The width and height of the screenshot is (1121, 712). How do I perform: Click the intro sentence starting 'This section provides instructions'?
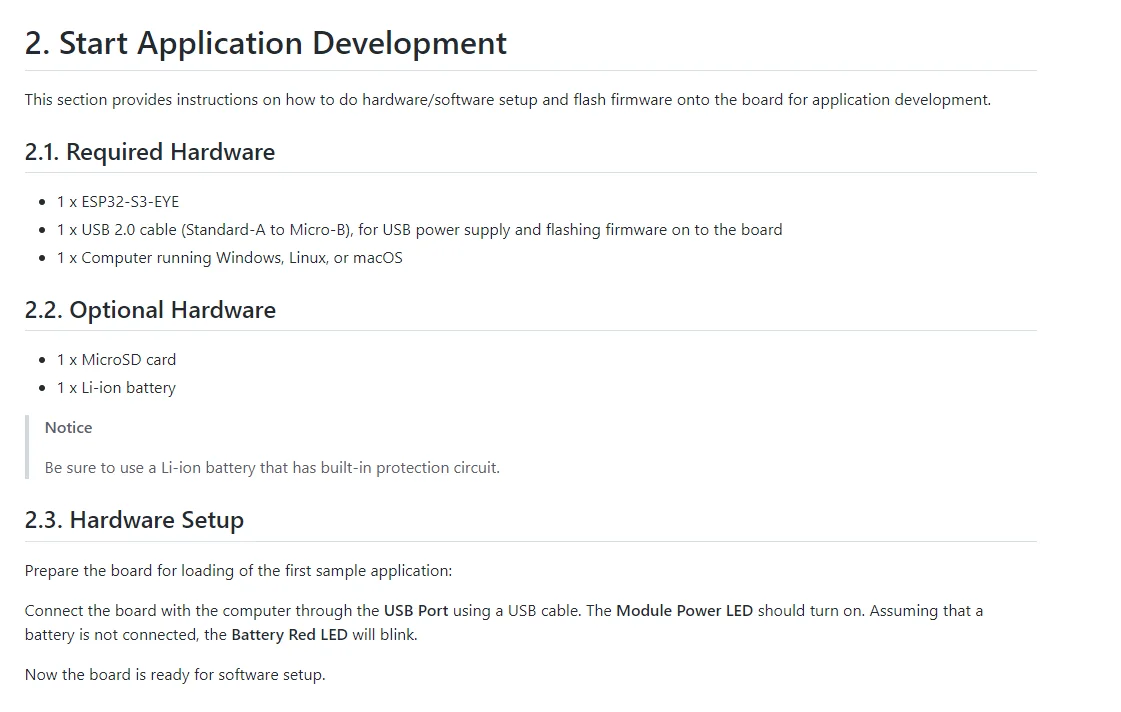[x=508, y=99]
